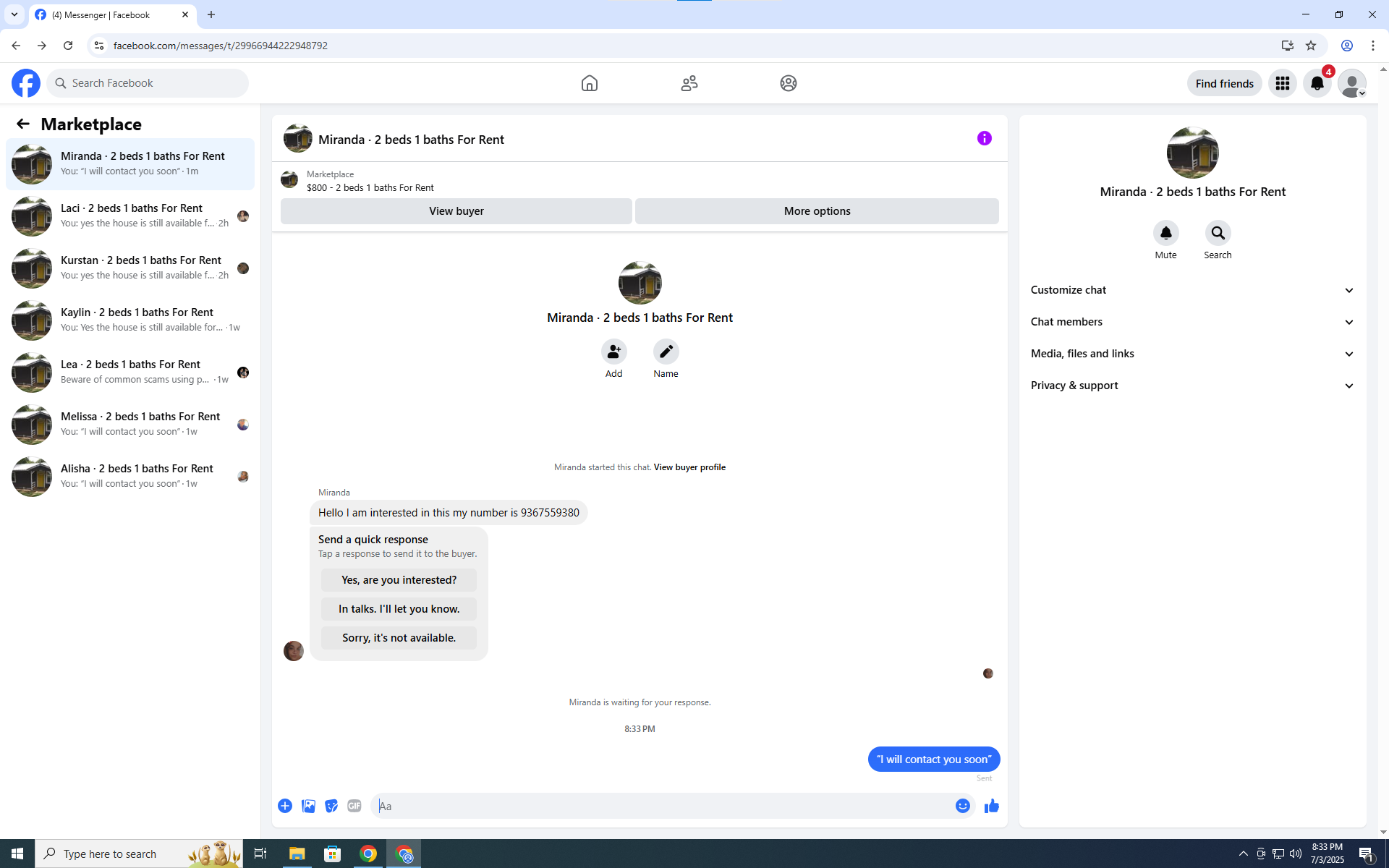This screenshot has width=1389, height=868.
Task: Click the message input field
Action: (662, 806)
